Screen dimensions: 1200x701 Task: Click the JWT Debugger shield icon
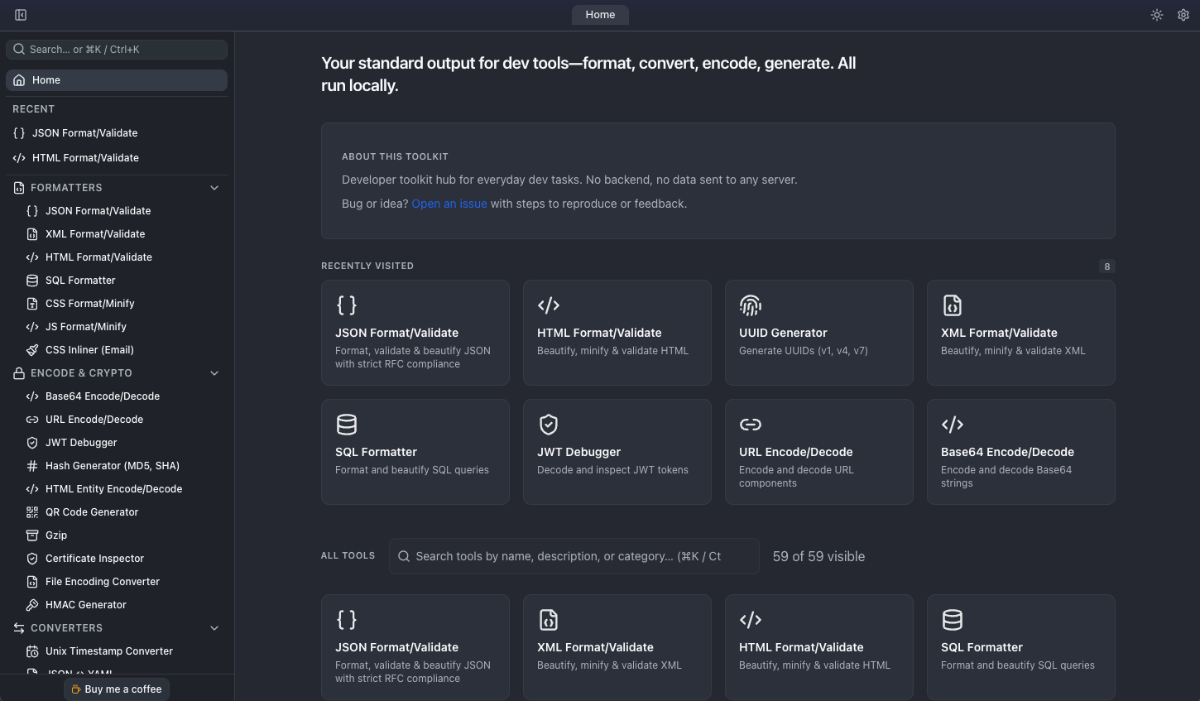tap(549, 424)
